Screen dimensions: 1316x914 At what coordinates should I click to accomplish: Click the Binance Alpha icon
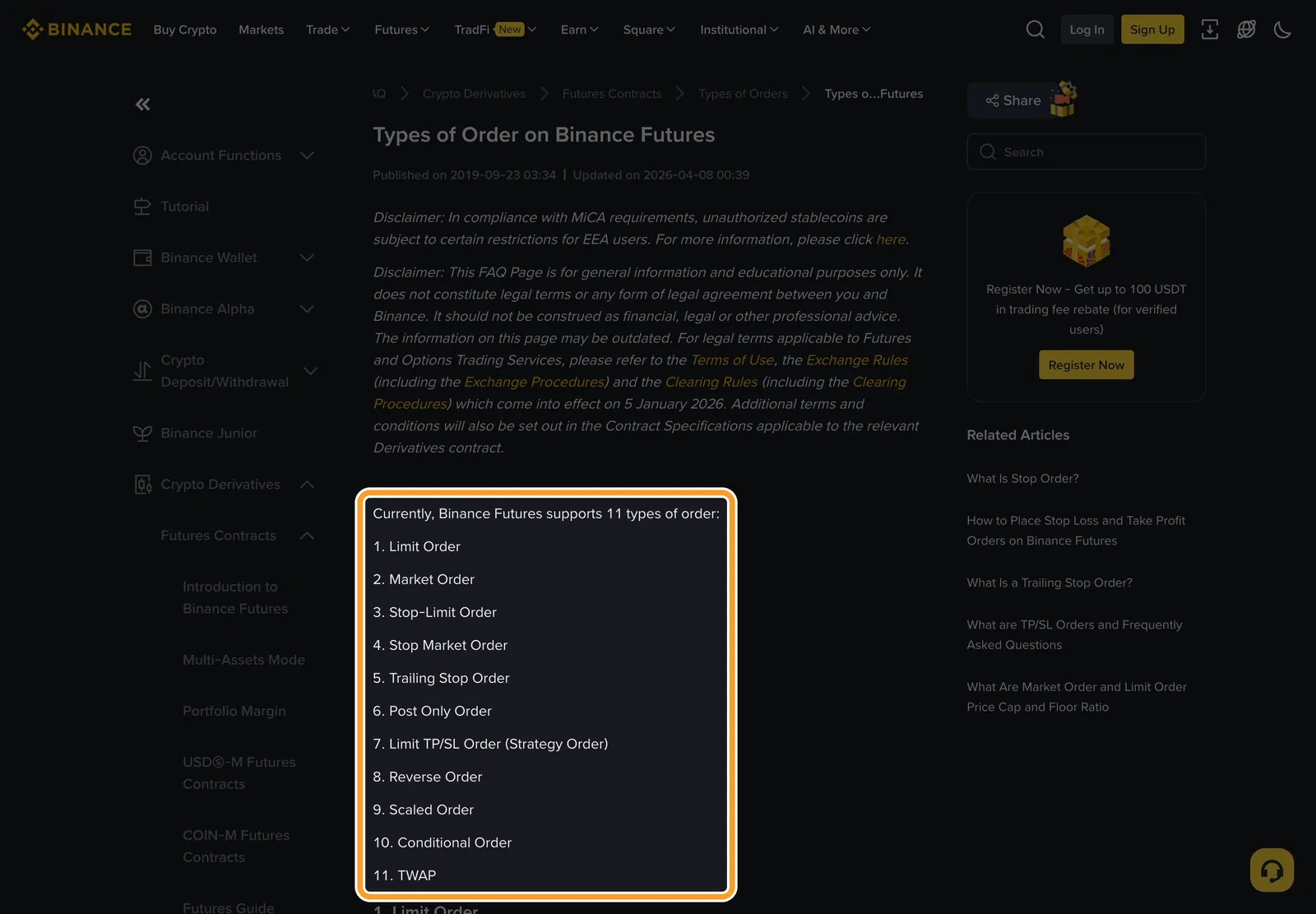(142, 309)
